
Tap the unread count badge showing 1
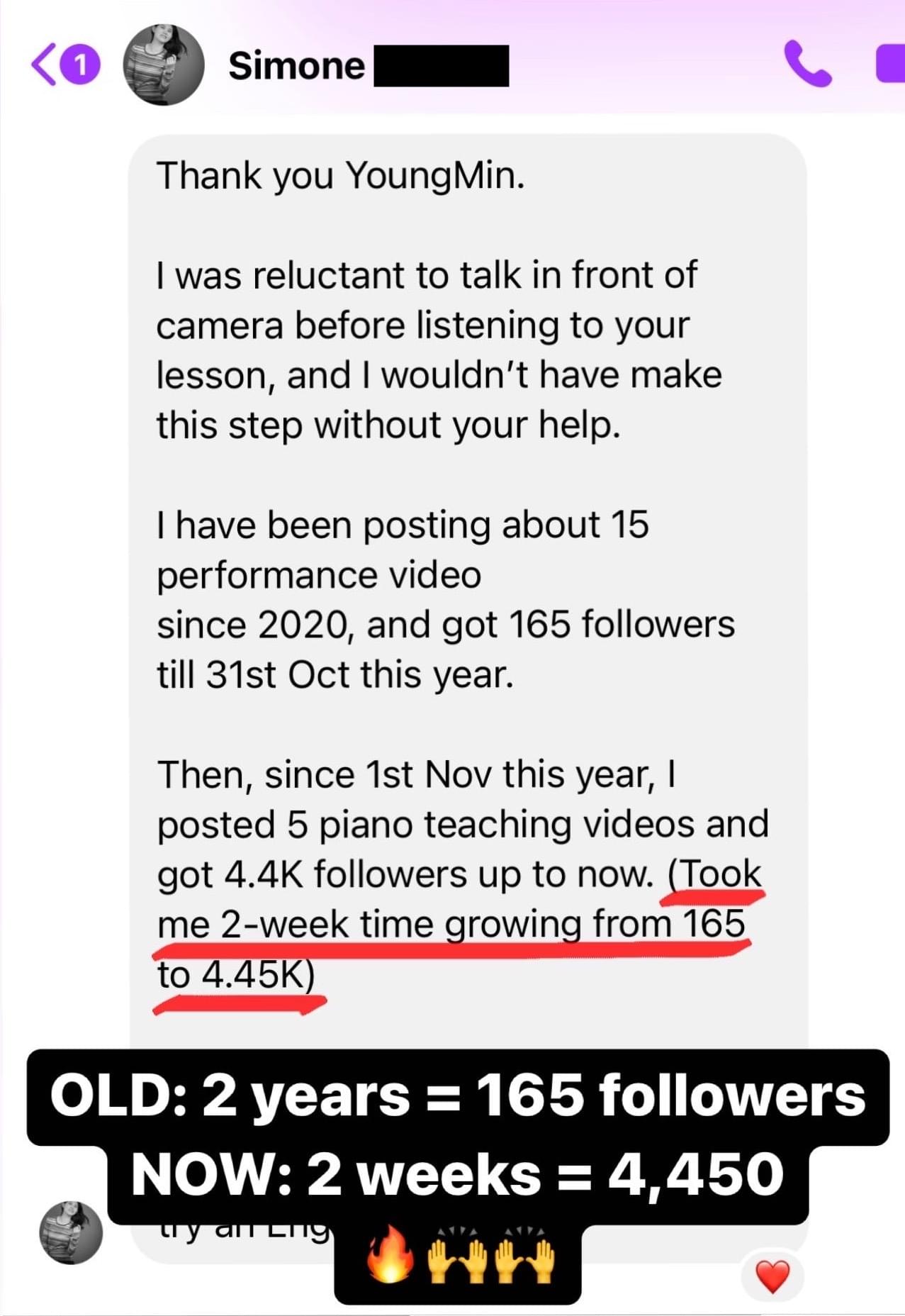[81, 66]
